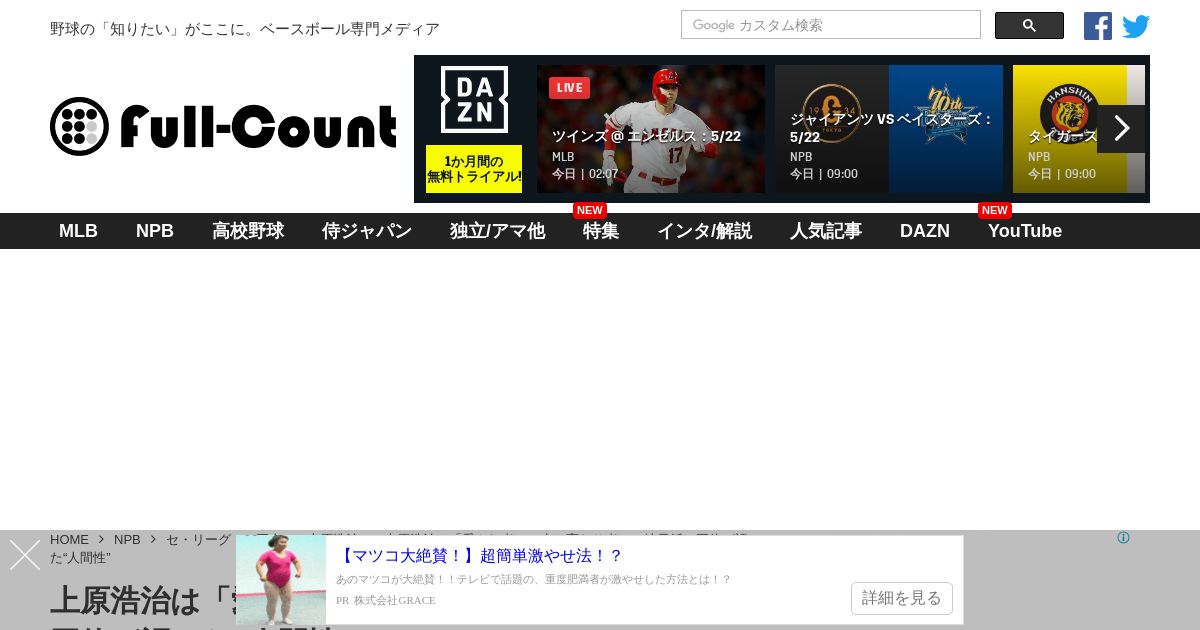The width and height of the screenshot is (1200, 630).
Task: Open the インタ/解説 menu item
Action: (704, 231)
